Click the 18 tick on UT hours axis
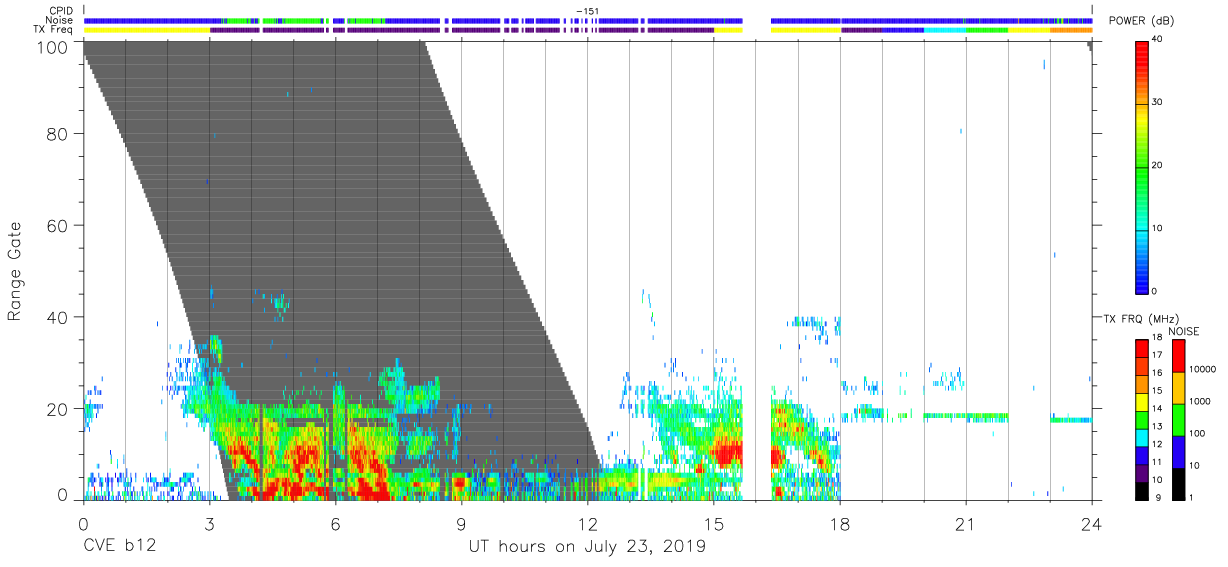 (x=840, y=525)
